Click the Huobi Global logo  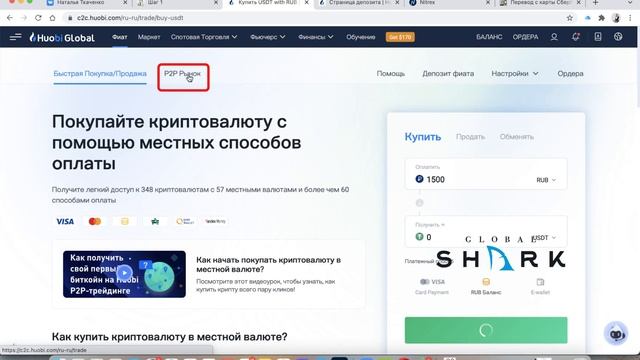point(62,38)
